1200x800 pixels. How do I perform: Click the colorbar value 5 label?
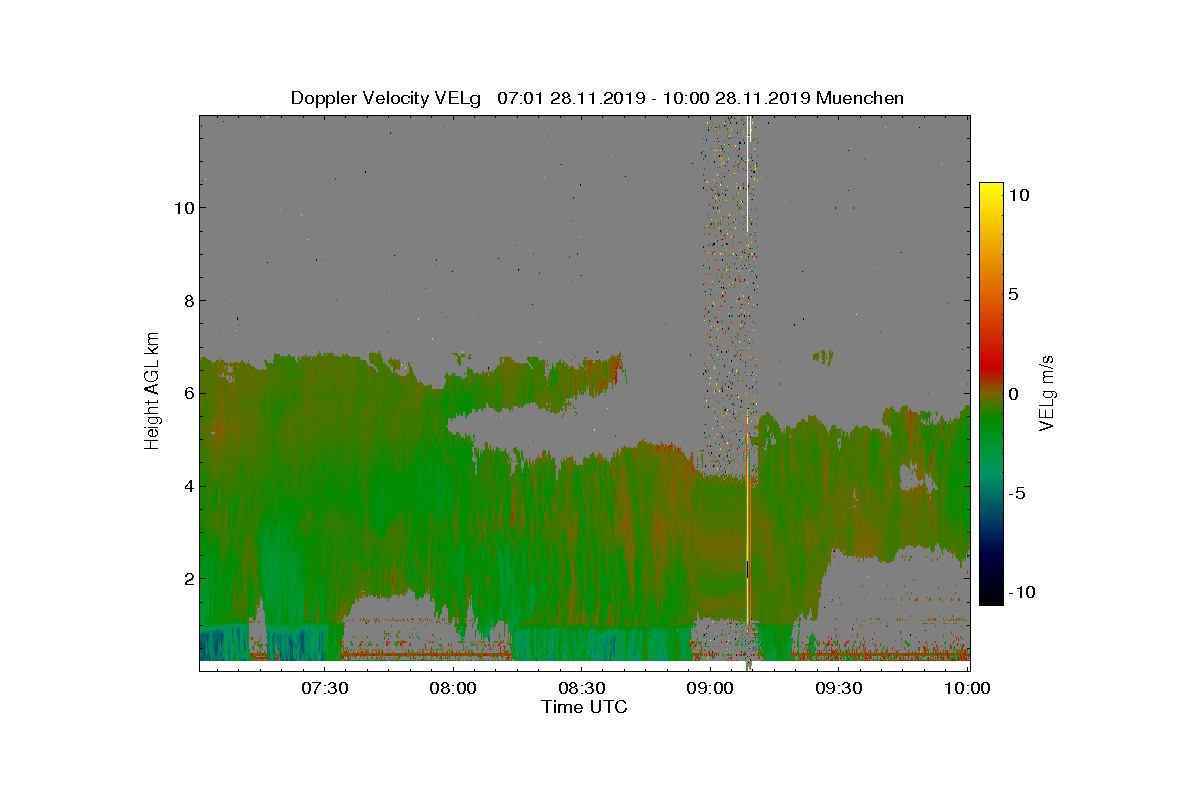coord(1012,295)
